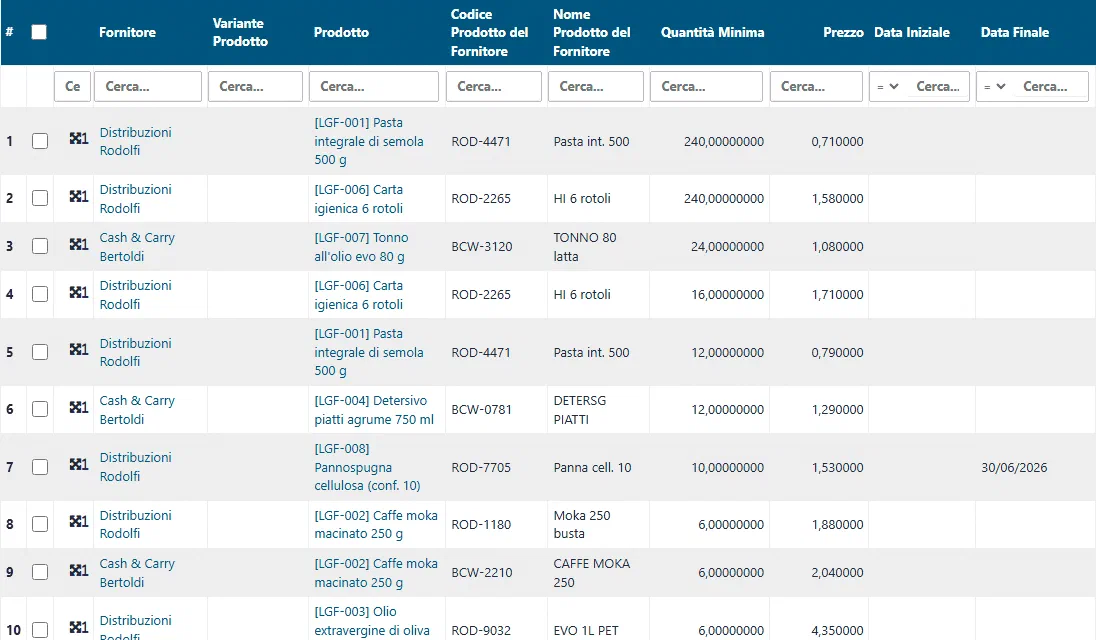The width and height of the screenshot is (1096, 640).
Task: Open Cash & Carry Bertoldi link, row 6
Action: click(x=137, y=409)
